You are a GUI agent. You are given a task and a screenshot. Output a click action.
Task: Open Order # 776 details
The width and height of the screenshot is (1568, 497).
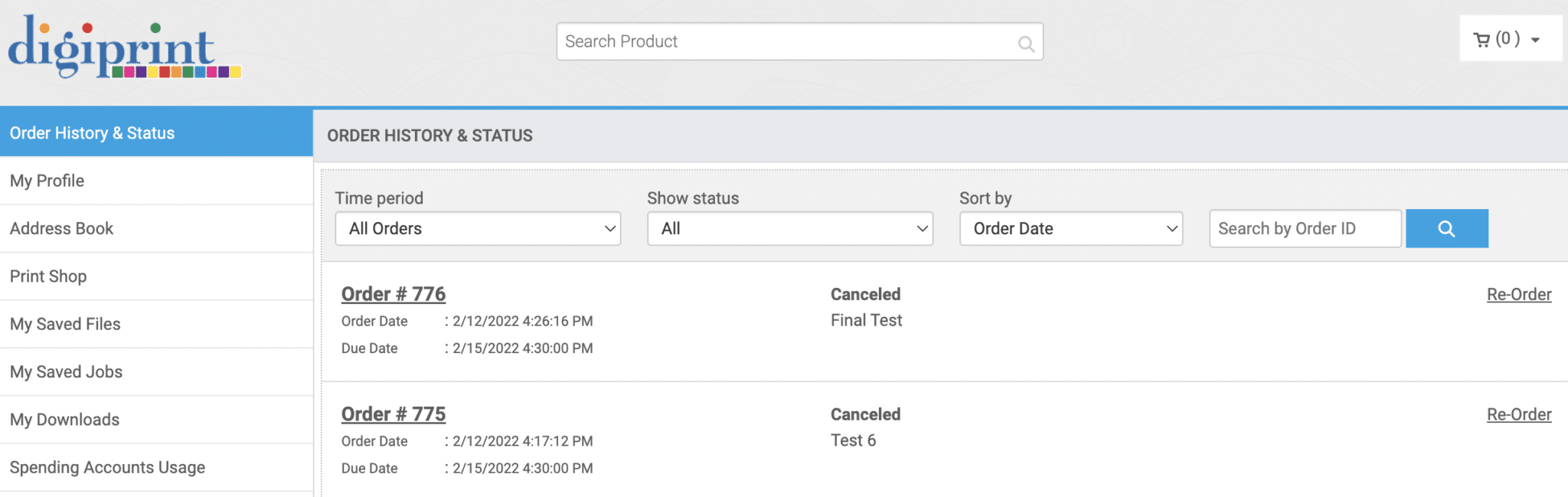pyautogui.click(x=394, y=294)
